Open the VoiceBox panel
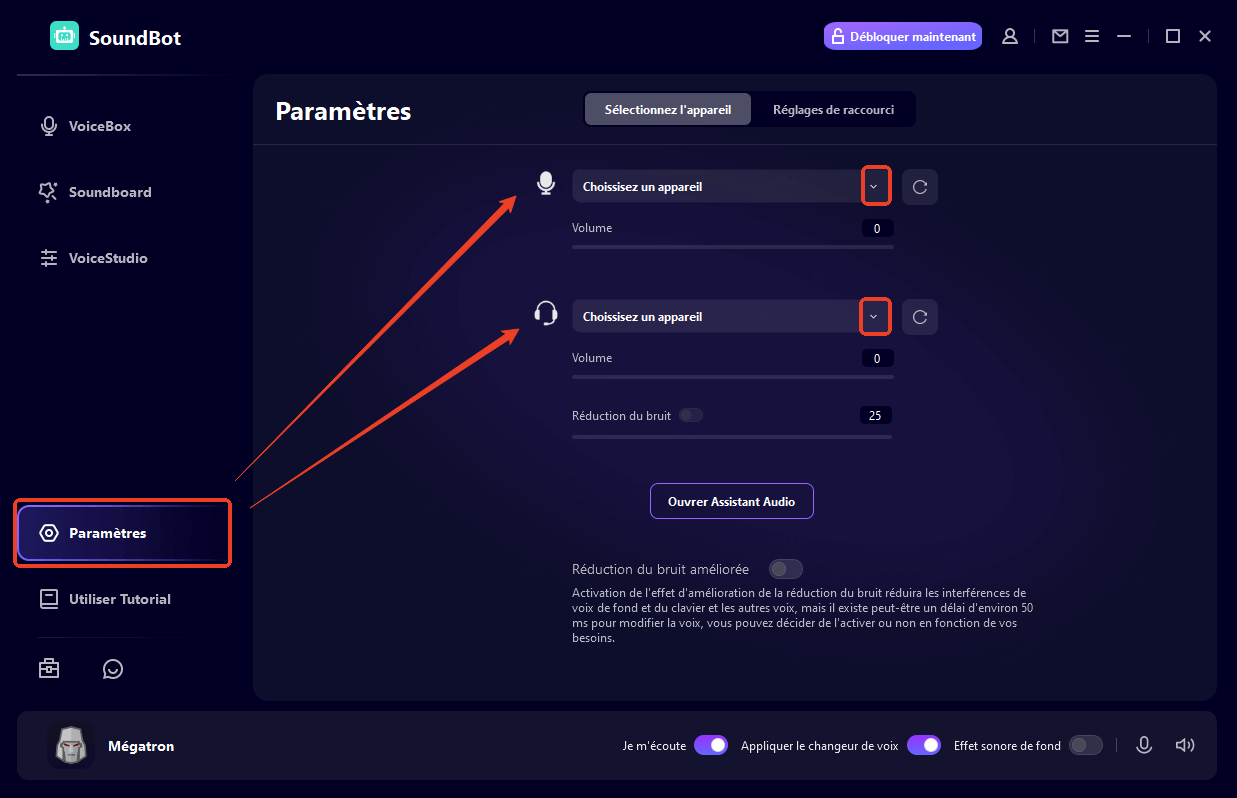Screen dimensions: 1237x798 click(98, 126)
